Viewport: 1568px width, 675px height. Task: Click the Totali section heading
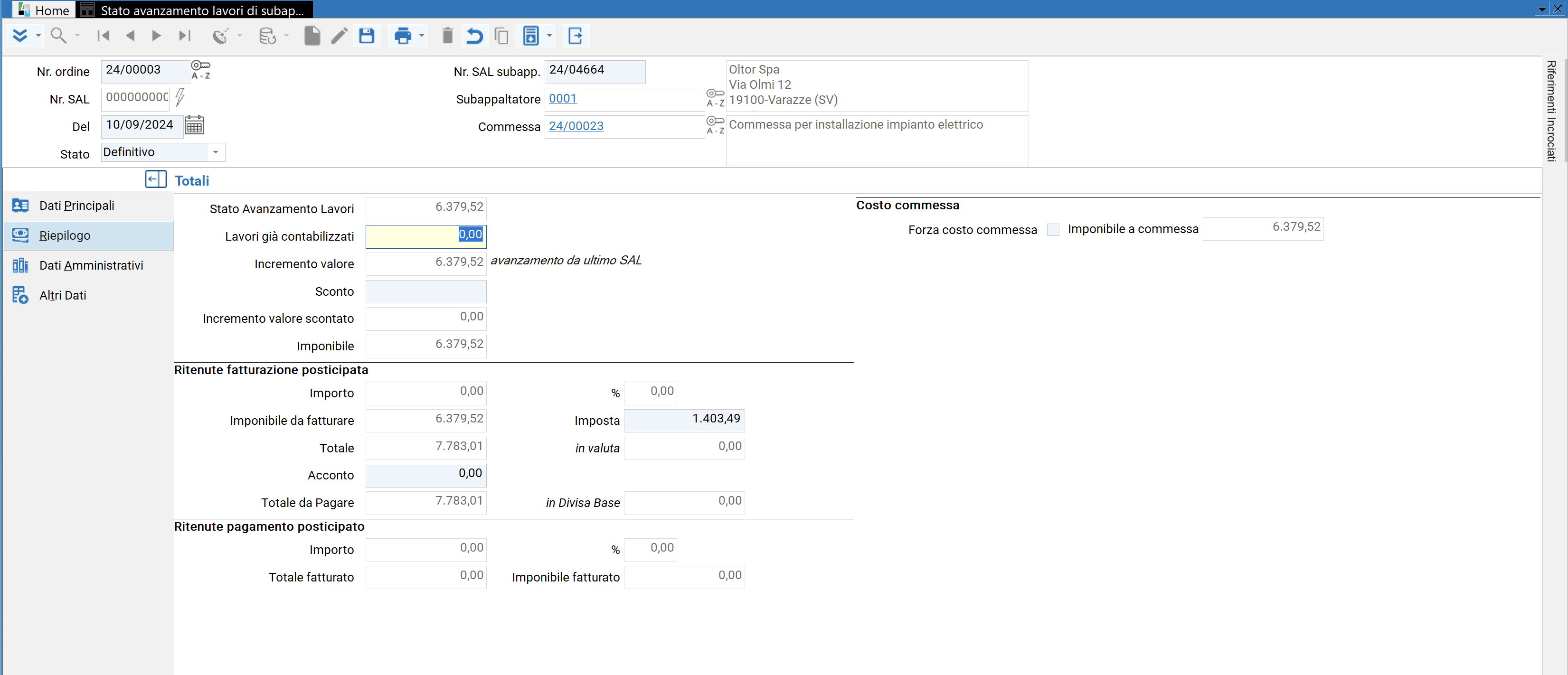pyautogui.click(x=192, y=181)
